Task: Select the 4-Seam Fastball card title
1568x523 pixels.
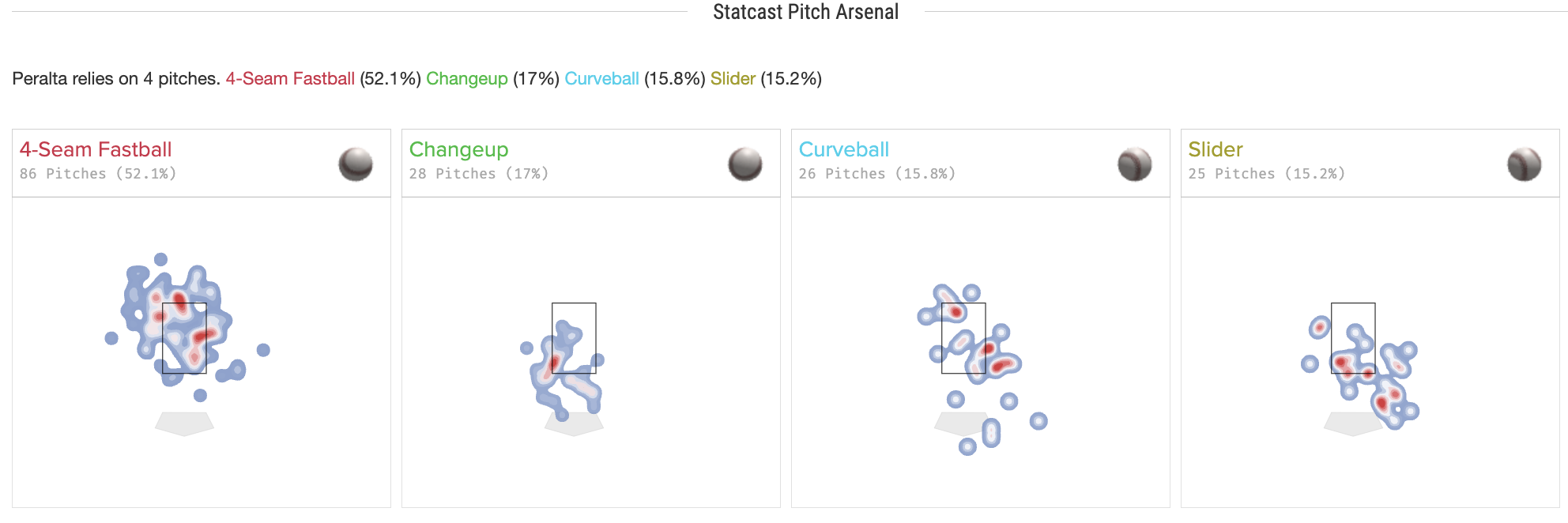Action: click(96, 149)
